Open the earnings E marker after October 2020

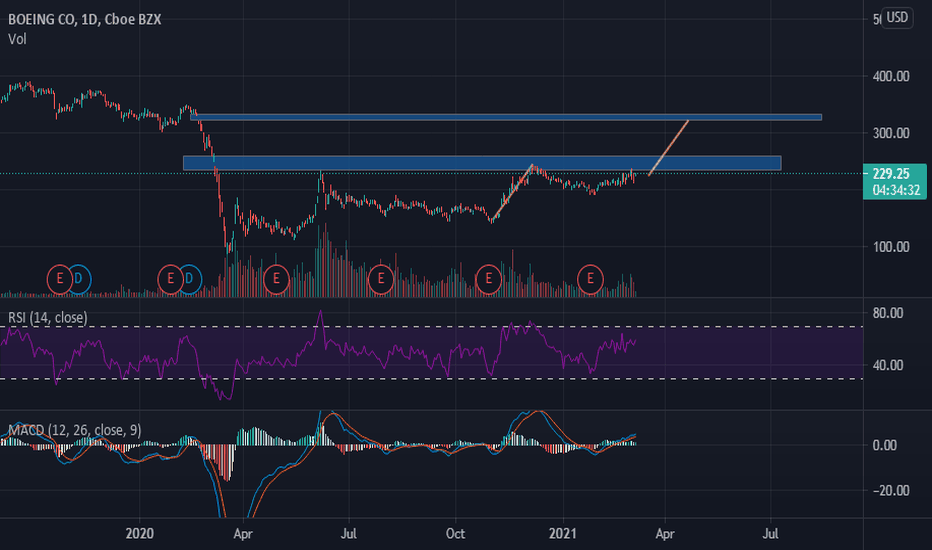[x=489, y=279]
